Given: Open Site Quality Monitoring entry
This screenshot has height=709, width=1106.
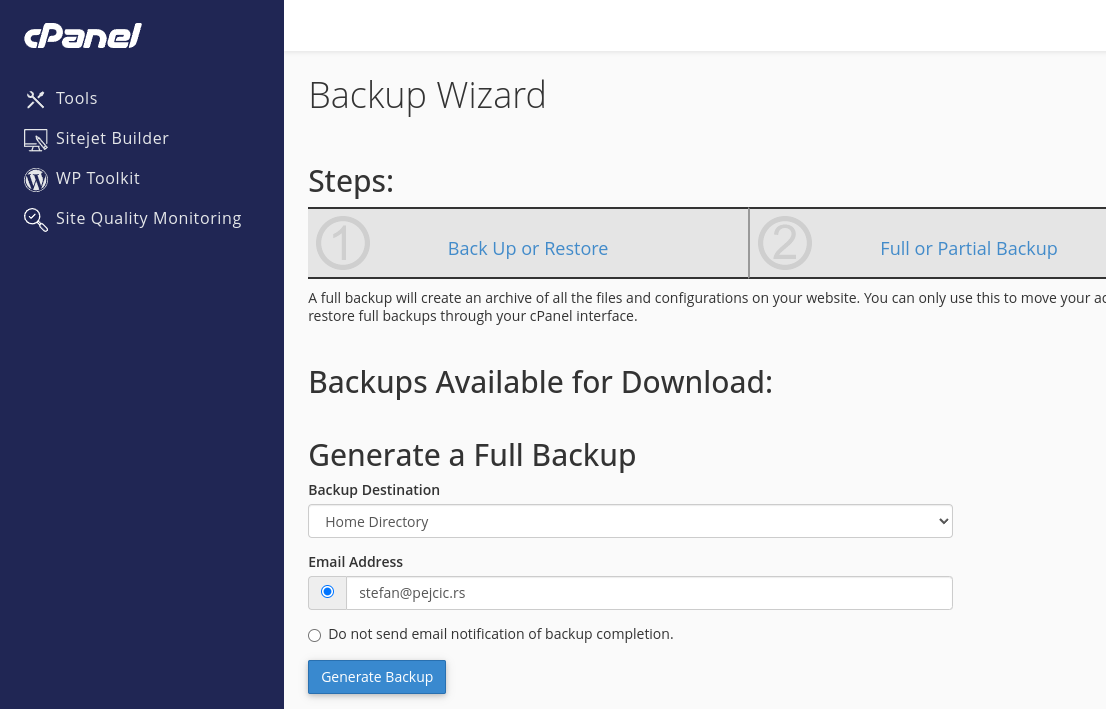Looking at the screenshot, I should (148, 219).
